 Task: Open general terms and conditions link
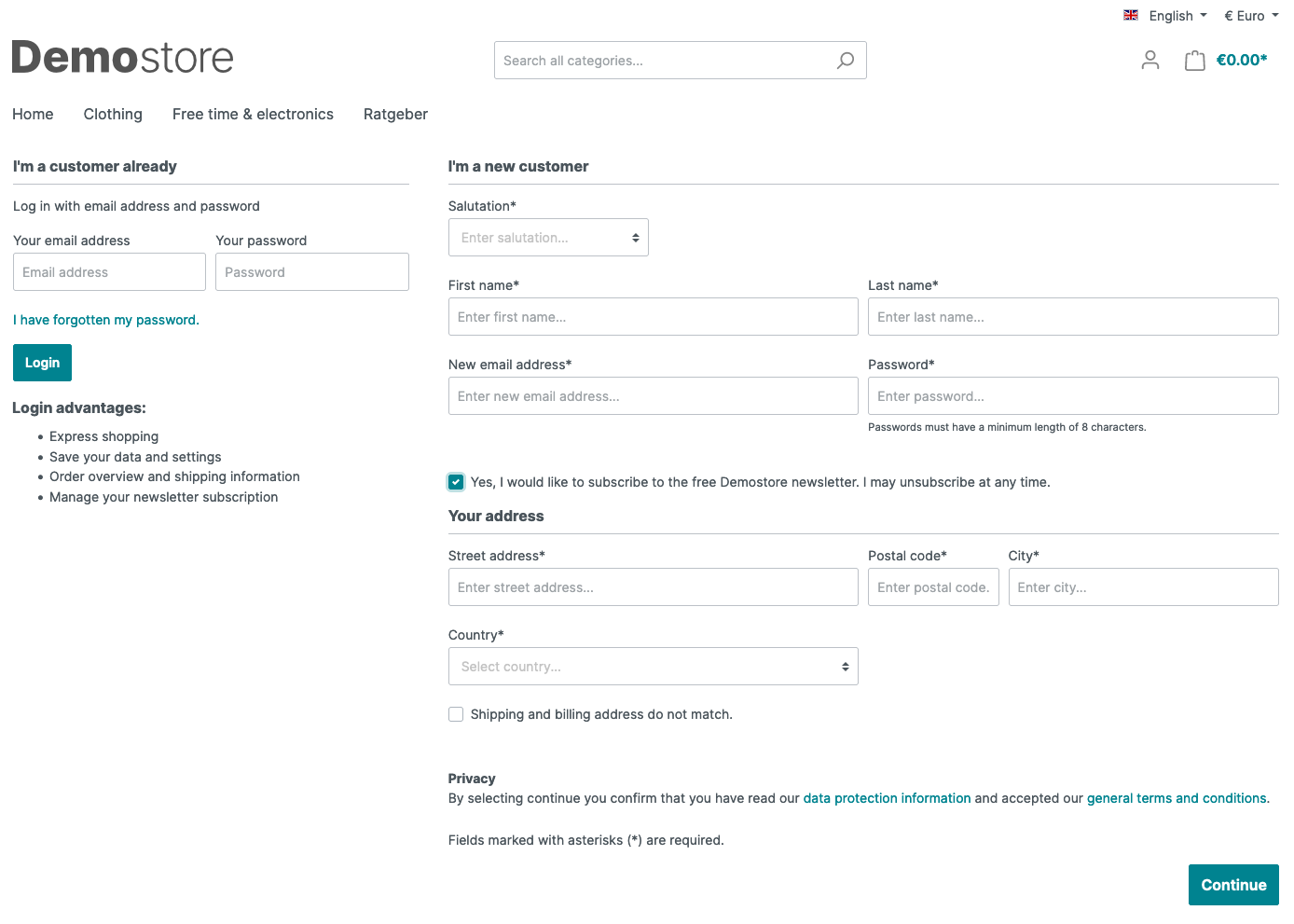coord(1177,798)
